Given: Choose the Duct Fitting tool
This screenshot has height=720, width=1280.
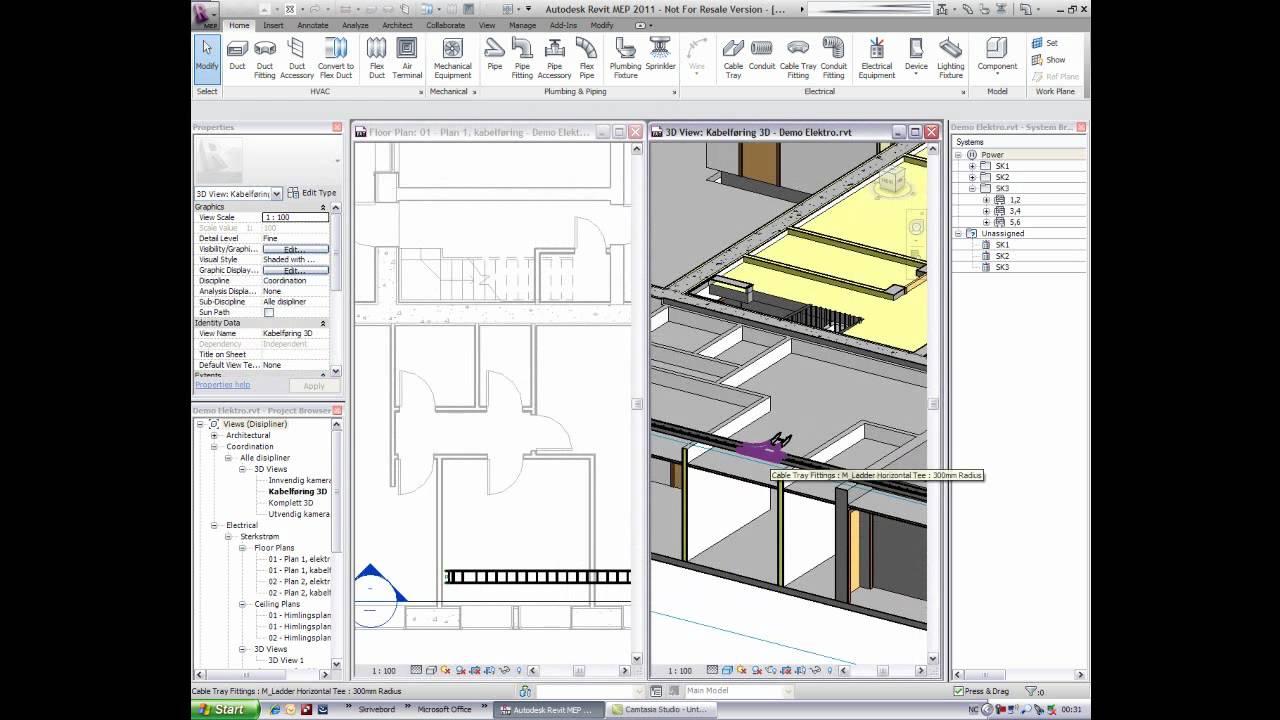Looking at the screenshot, I should click(265, 58).
